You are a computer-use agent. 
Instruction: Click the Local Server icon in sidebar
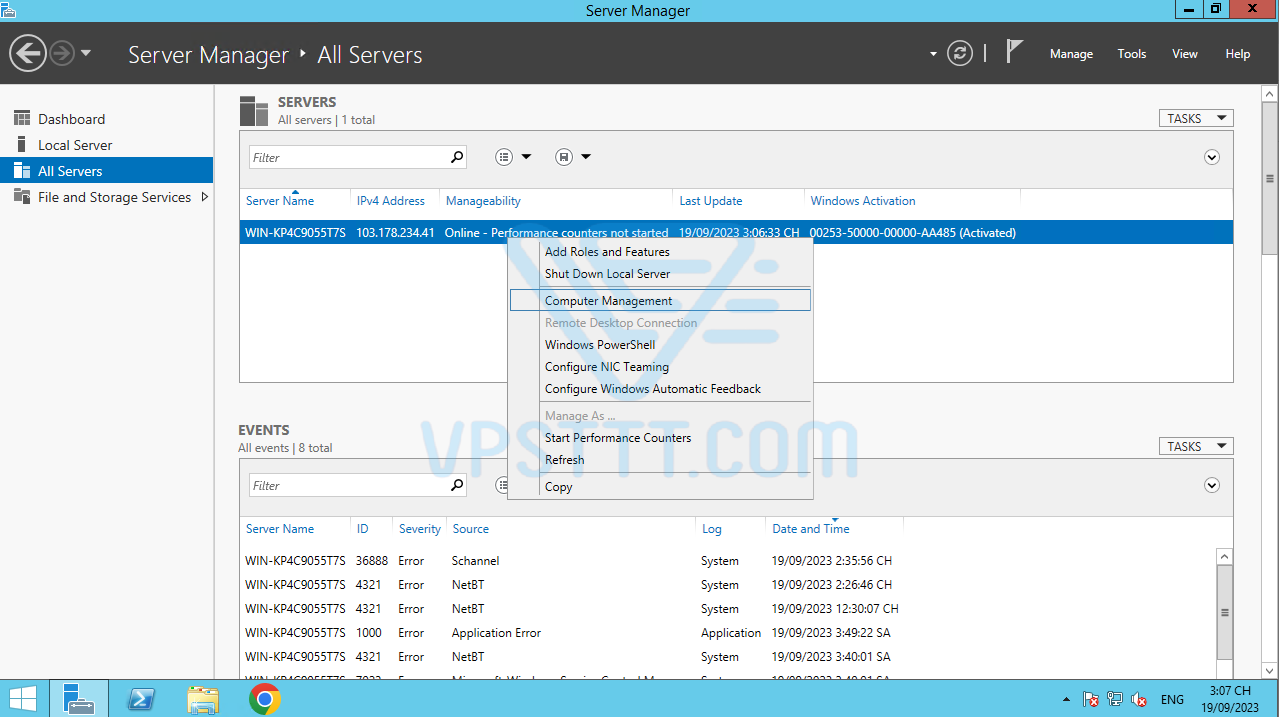pyautogui.click(x=22, y=145)
